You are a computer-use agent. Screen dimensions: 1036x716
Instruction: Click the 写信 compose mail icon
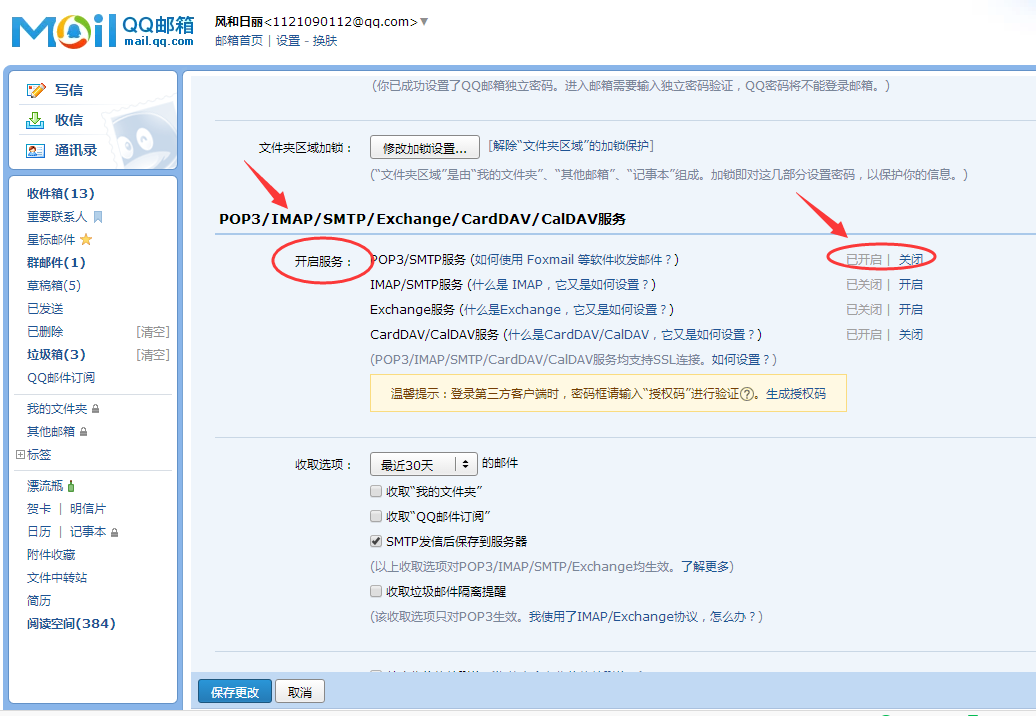tap(36, 90)
